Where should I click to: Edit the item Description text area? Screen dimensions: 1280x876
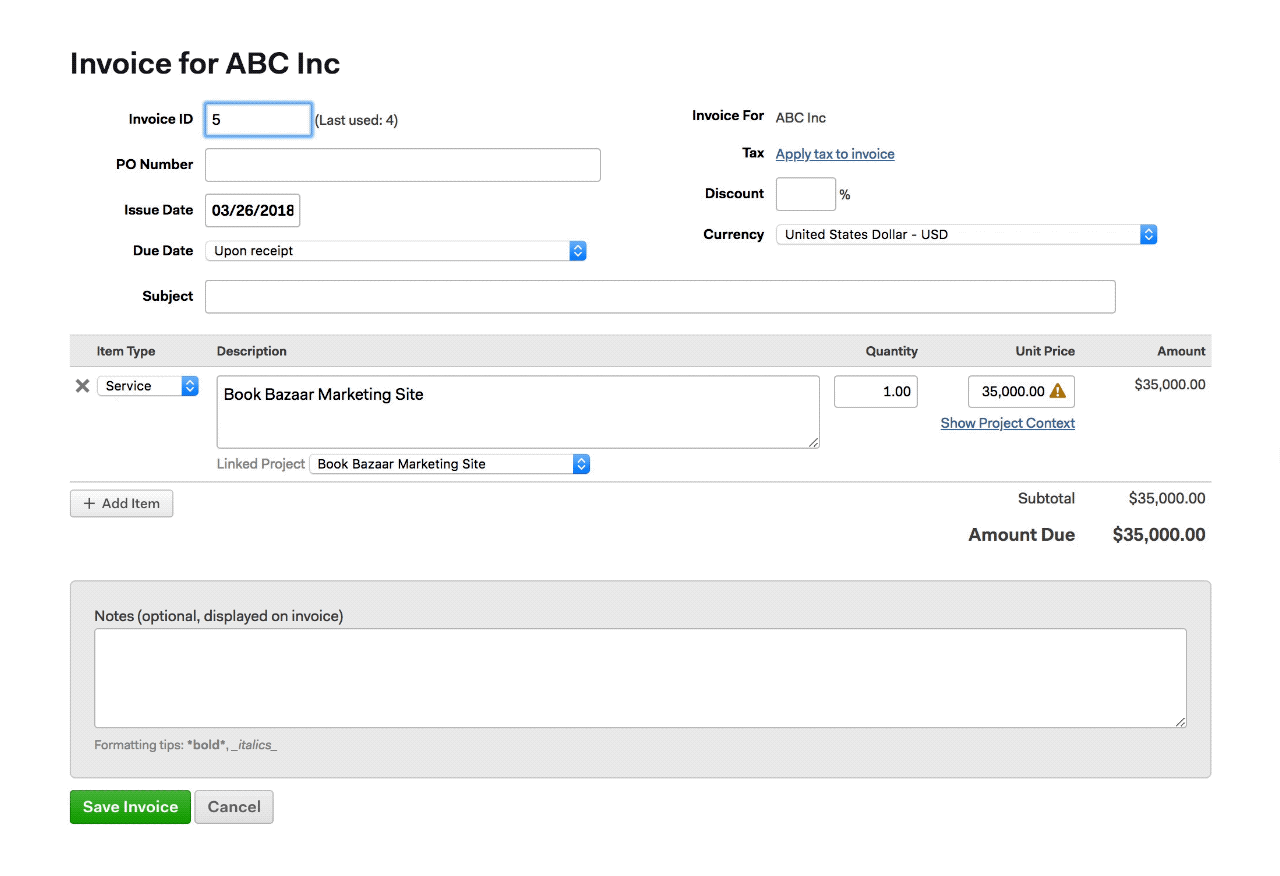coord(517,412)
